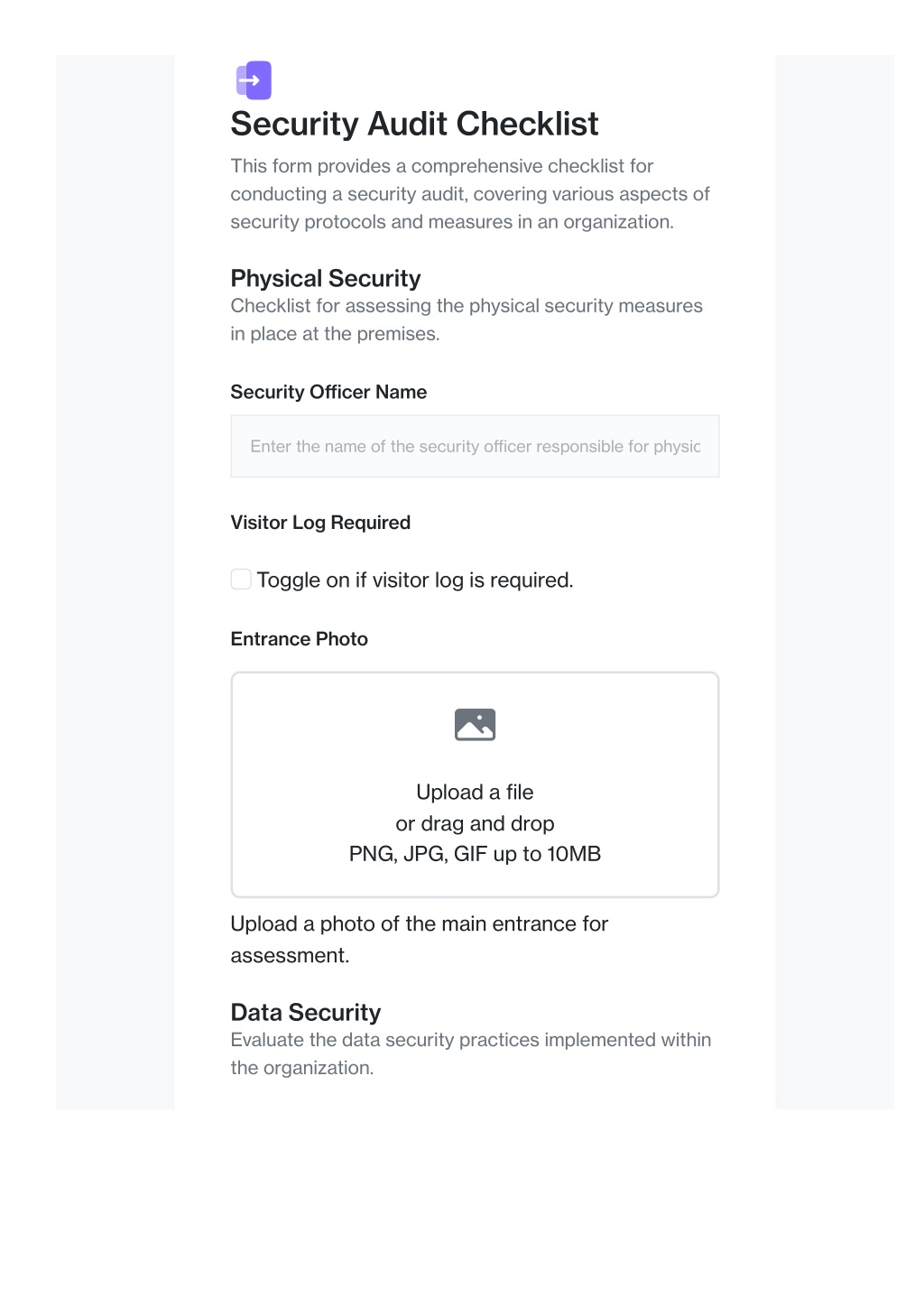Click the Data Security section heading
The height and width of the screenshot is (1308, 924).
pos(306,1012)
